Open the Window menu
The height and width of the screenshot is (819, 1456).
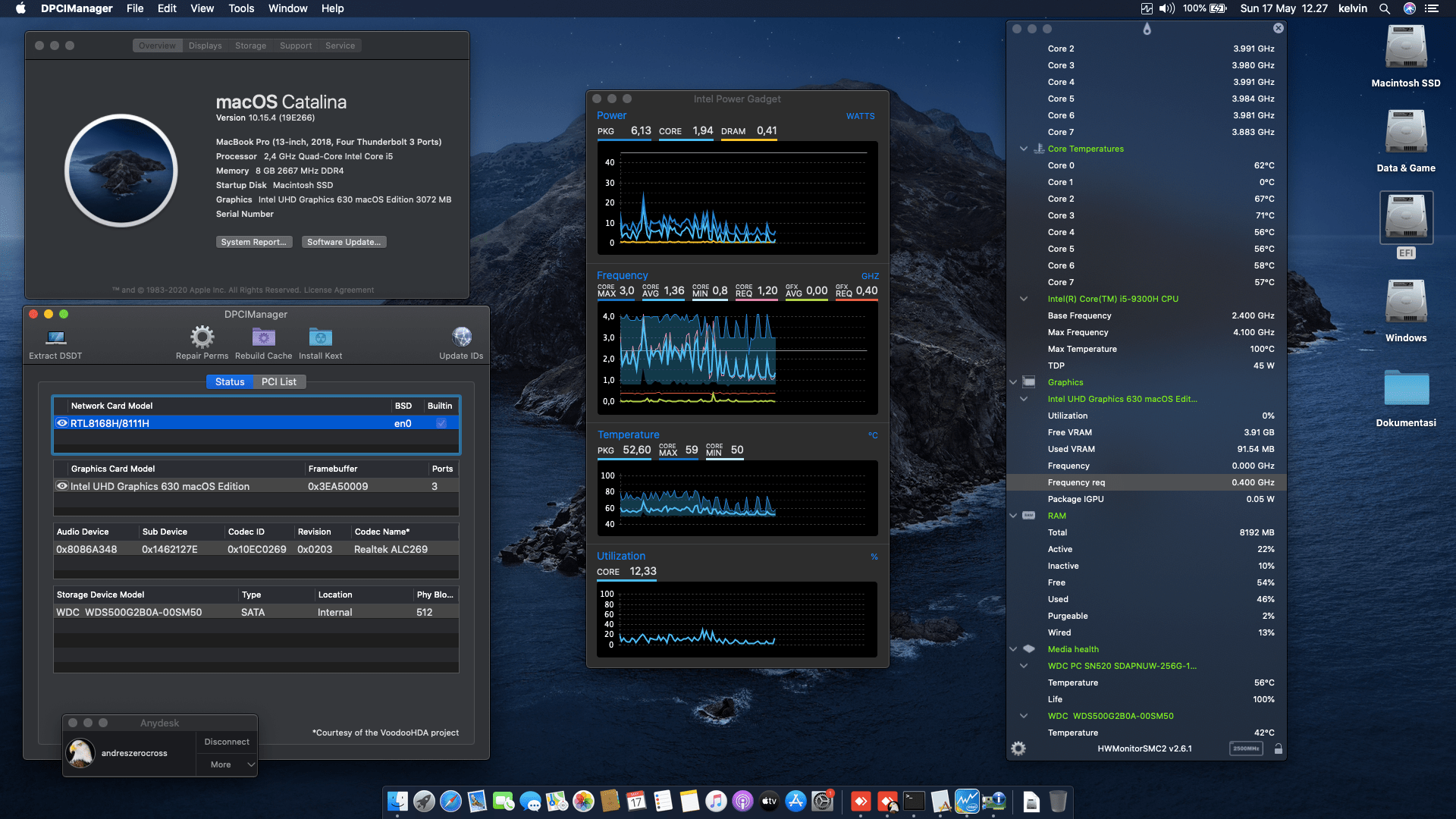(x=287, y=8)
